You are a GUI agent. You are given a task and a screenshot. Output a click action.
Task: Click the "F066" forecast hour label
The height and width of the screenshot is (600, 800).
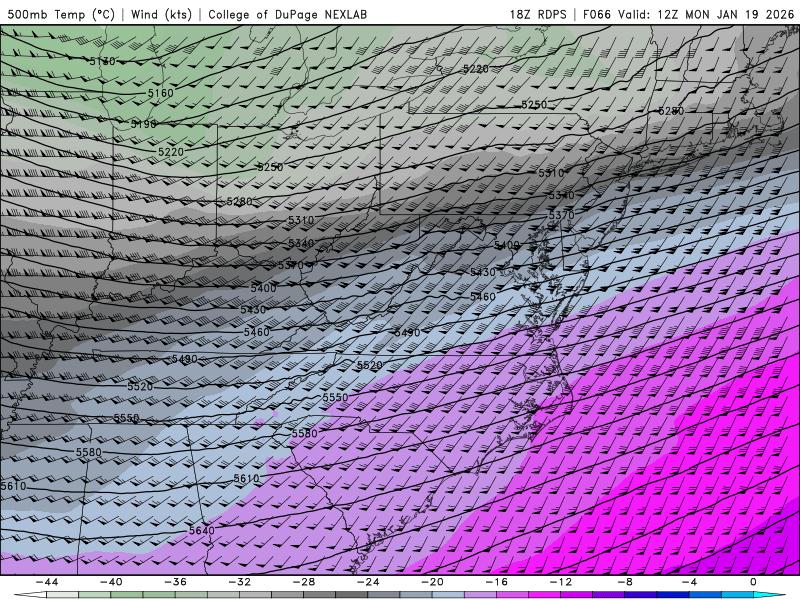pos(596,14)
